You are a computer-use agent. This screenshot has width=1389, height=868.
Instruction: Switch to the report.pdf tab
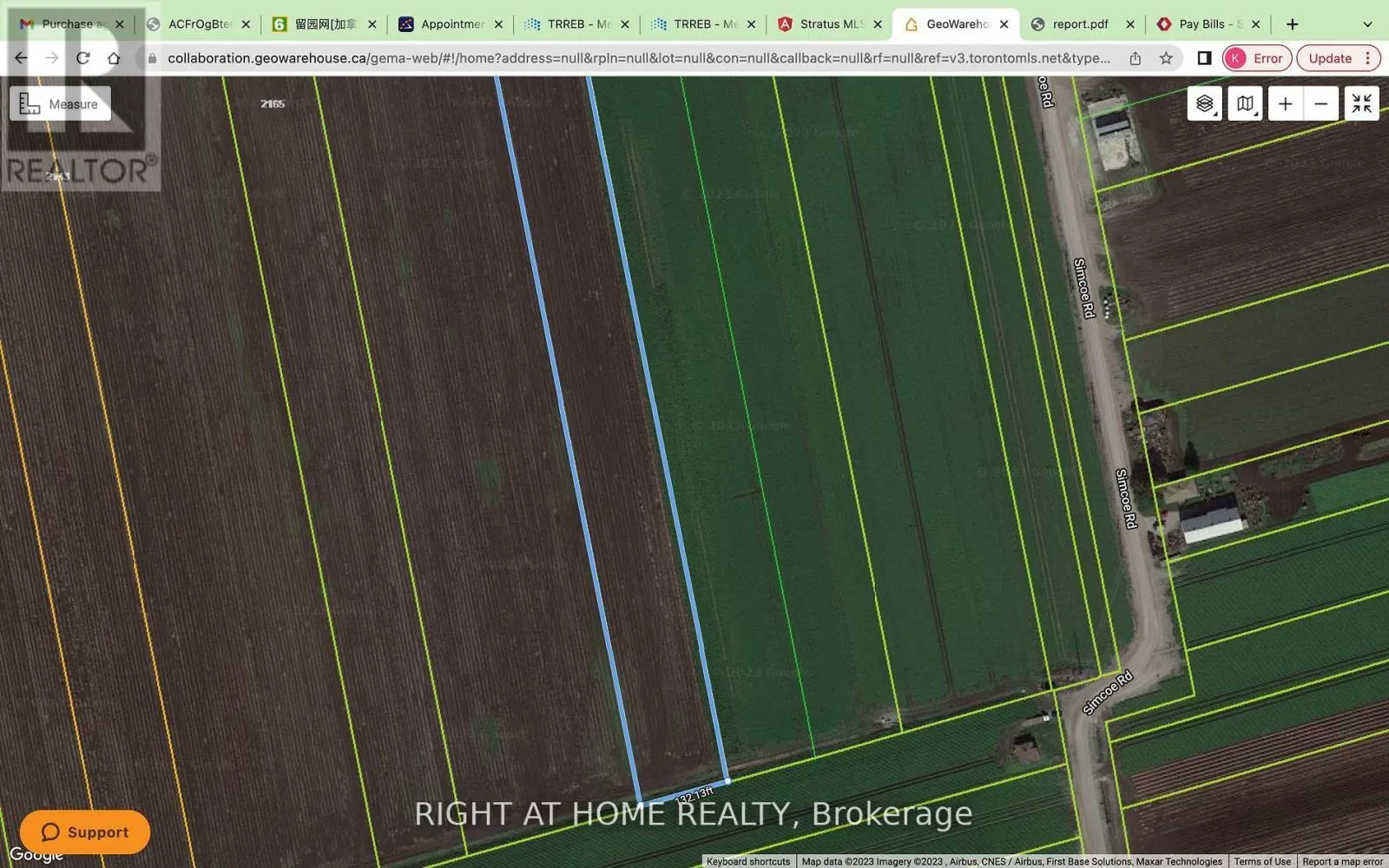pos(1080,24)
